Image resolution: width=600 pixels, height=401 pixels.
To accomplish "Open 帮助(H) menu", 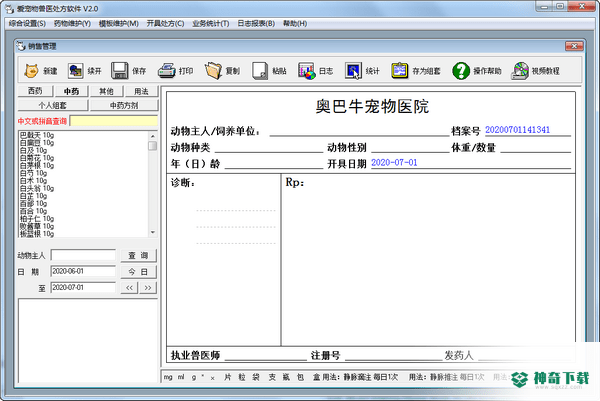I will click(x=295, y=24).
